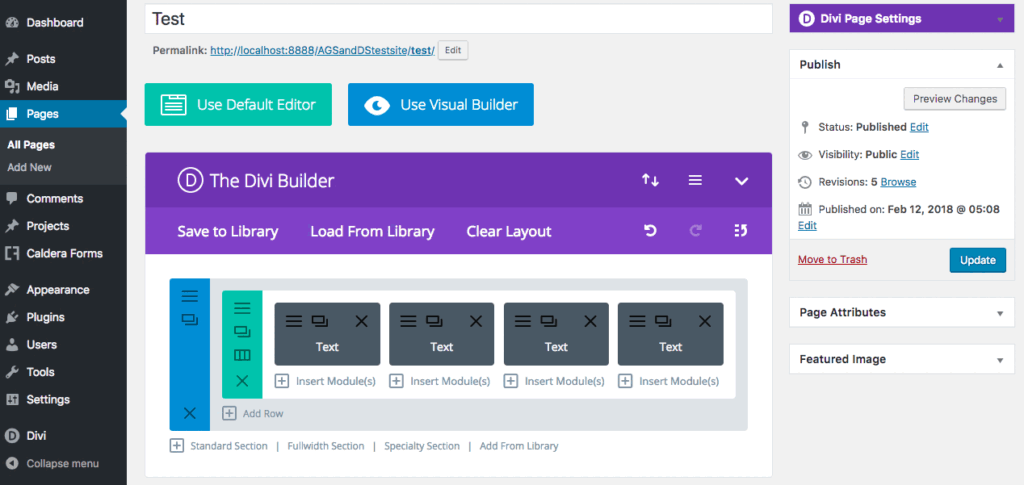Collapse the Publish box arrow

(x=1000, y=65)
